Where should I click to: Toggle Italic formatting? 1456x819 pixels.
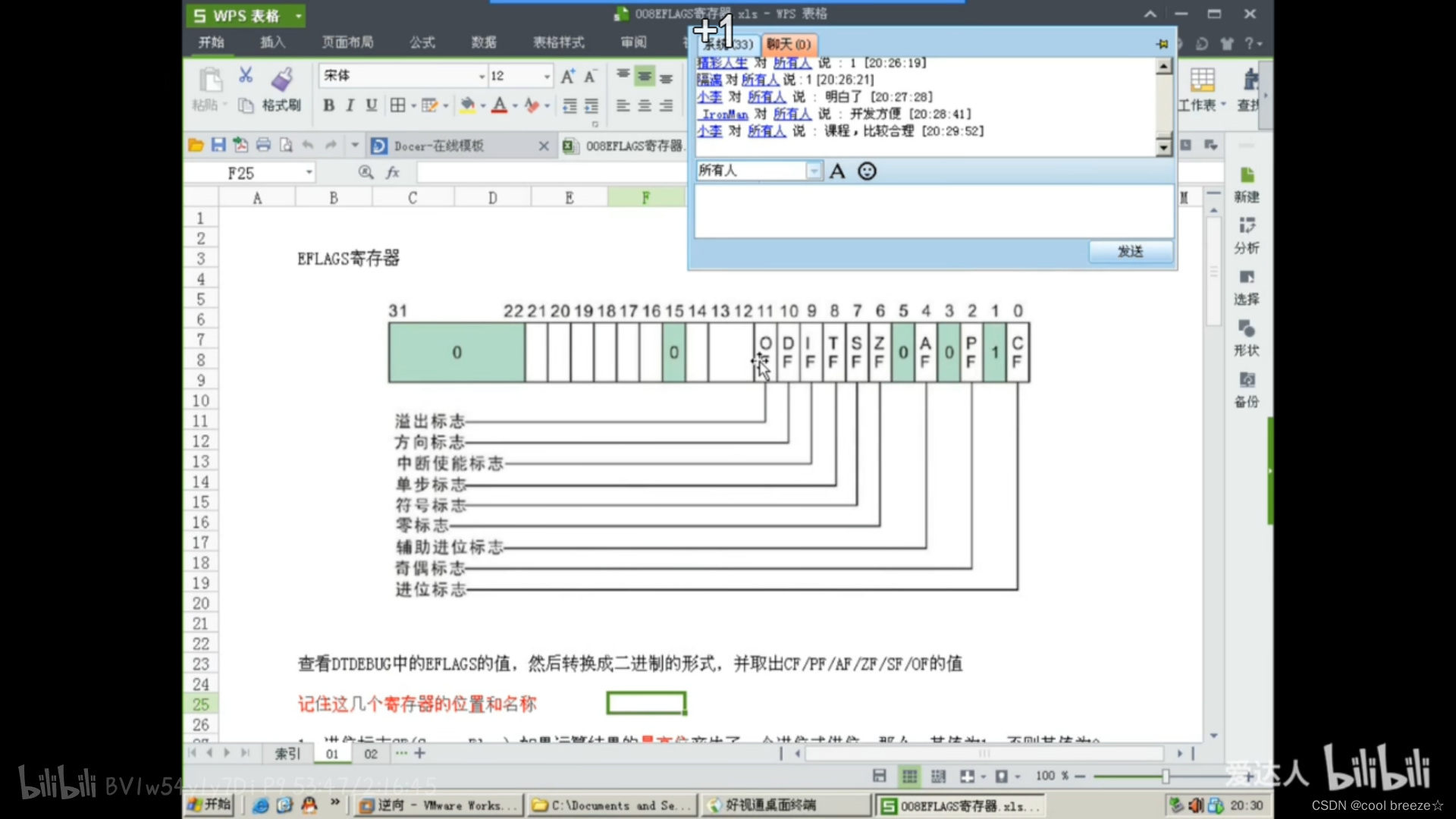coord(350,105)
